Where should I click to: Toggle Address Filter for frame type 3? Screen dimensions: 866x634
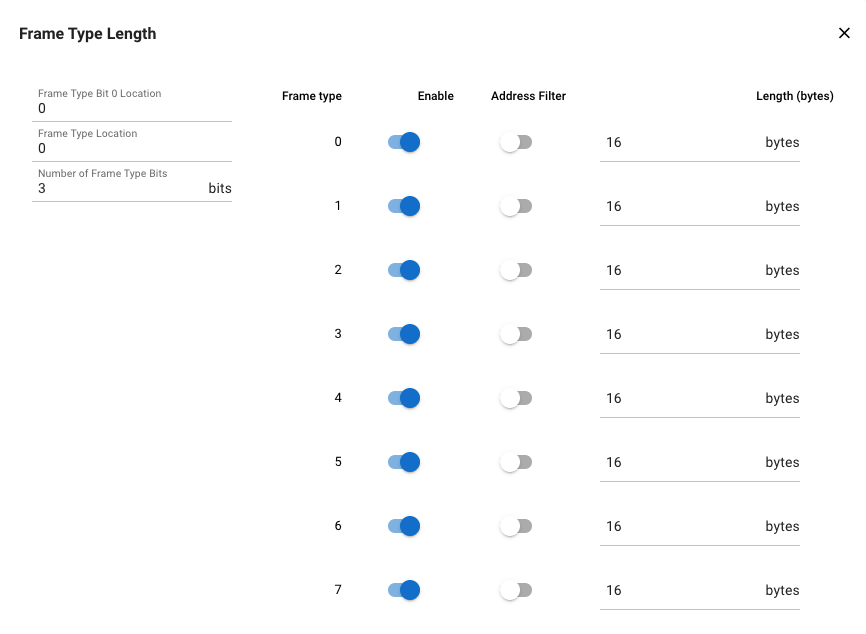516,334
